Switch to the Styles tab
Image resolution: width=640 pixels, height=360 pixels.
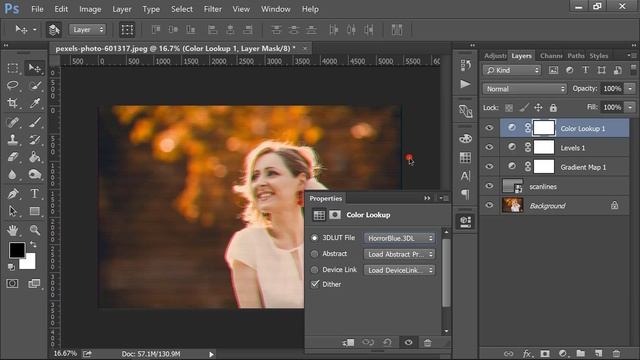599,56
